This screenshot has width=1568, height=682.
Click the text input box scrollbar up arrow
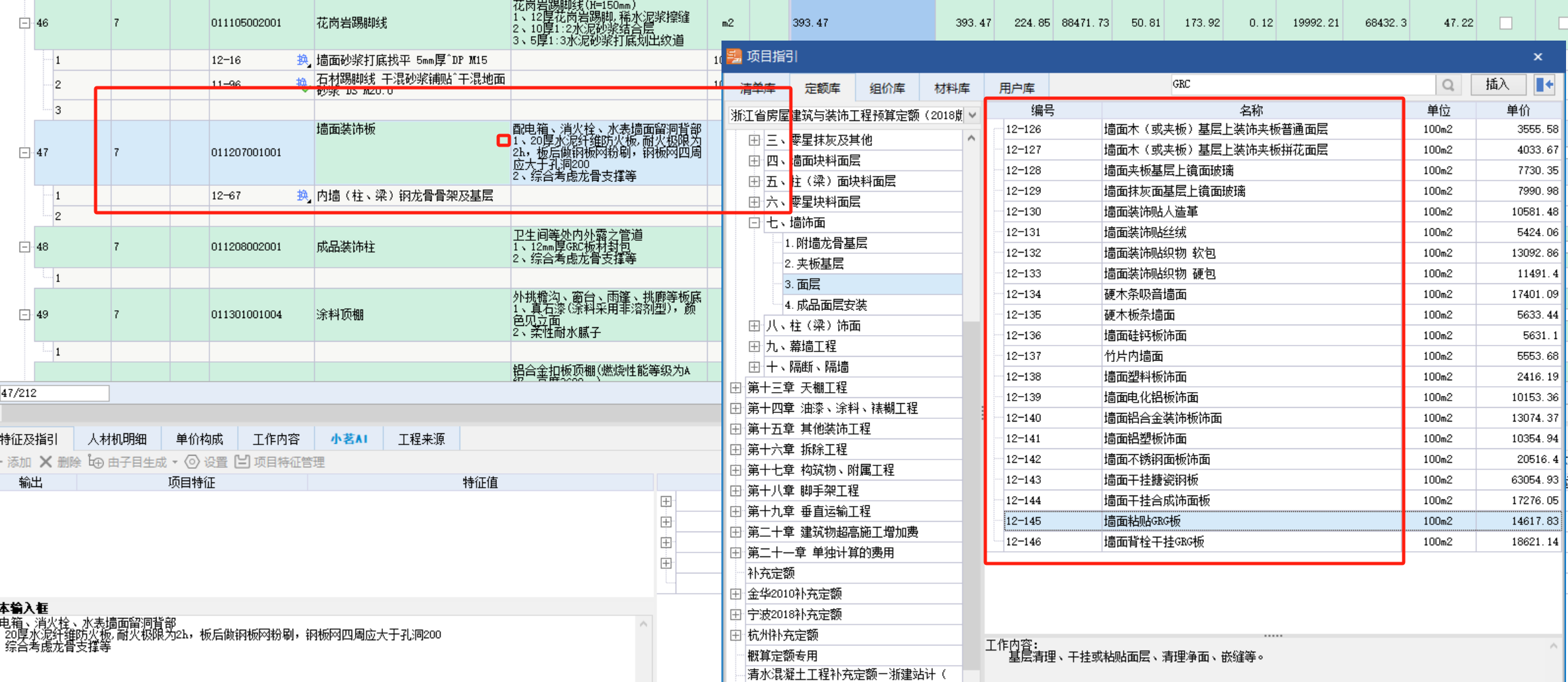(644, 624)
